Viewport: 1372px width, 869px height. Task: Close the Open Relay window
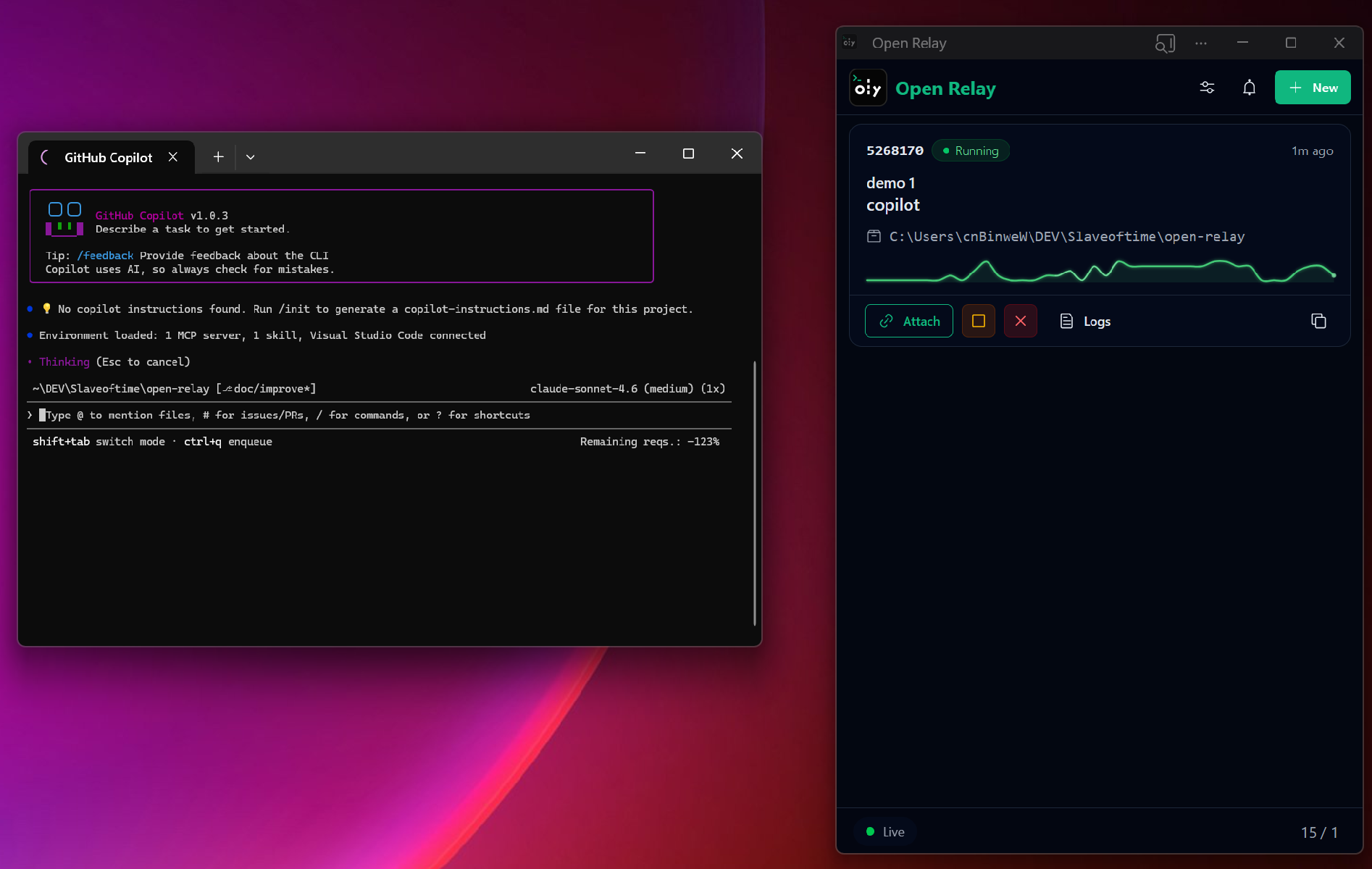point(1339,43)
